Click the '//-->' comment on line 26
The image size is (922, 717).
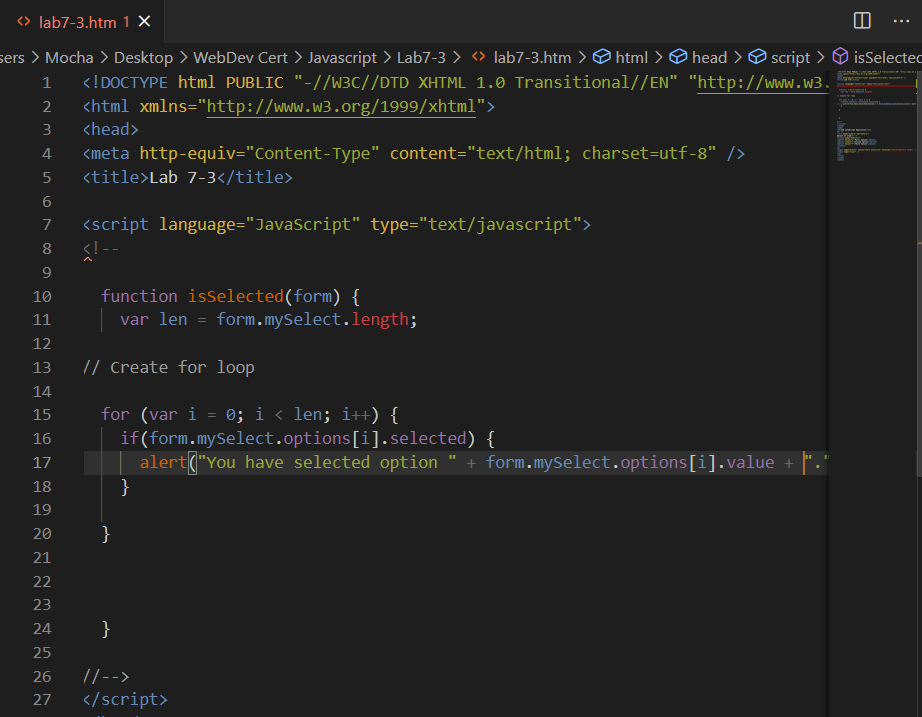[106, 676]
